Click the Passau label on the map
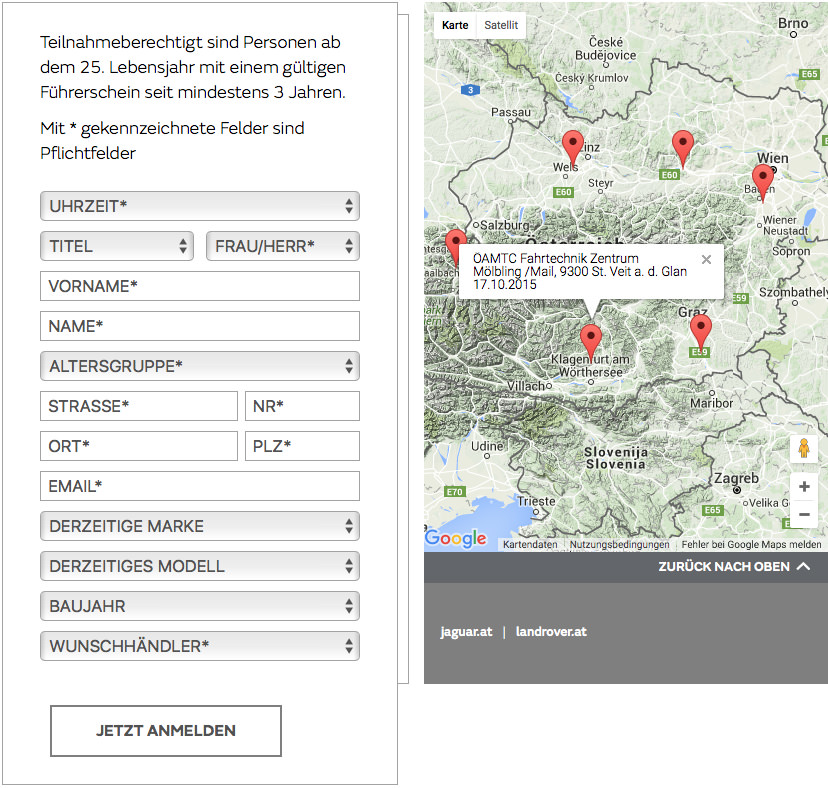This screenshot has width=828, height=788. tap(511, 112)
